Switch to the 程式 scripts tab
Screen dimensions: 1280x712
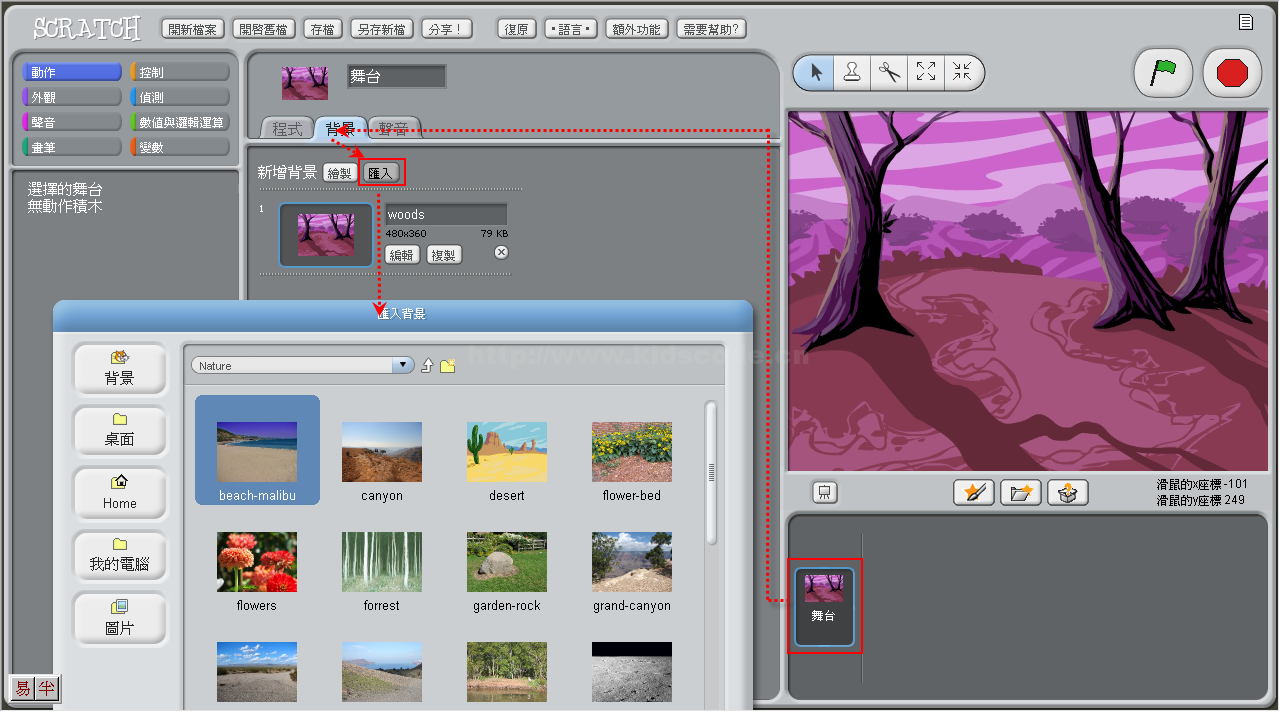tap(287, 129)
